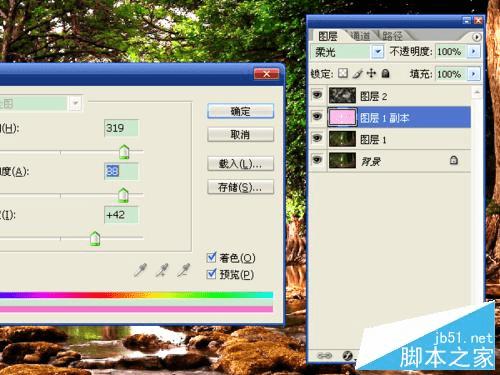This screenshot has height=375, width=500.
Task: Click the 背景 layer lock icon
Action: coord(454,160)
